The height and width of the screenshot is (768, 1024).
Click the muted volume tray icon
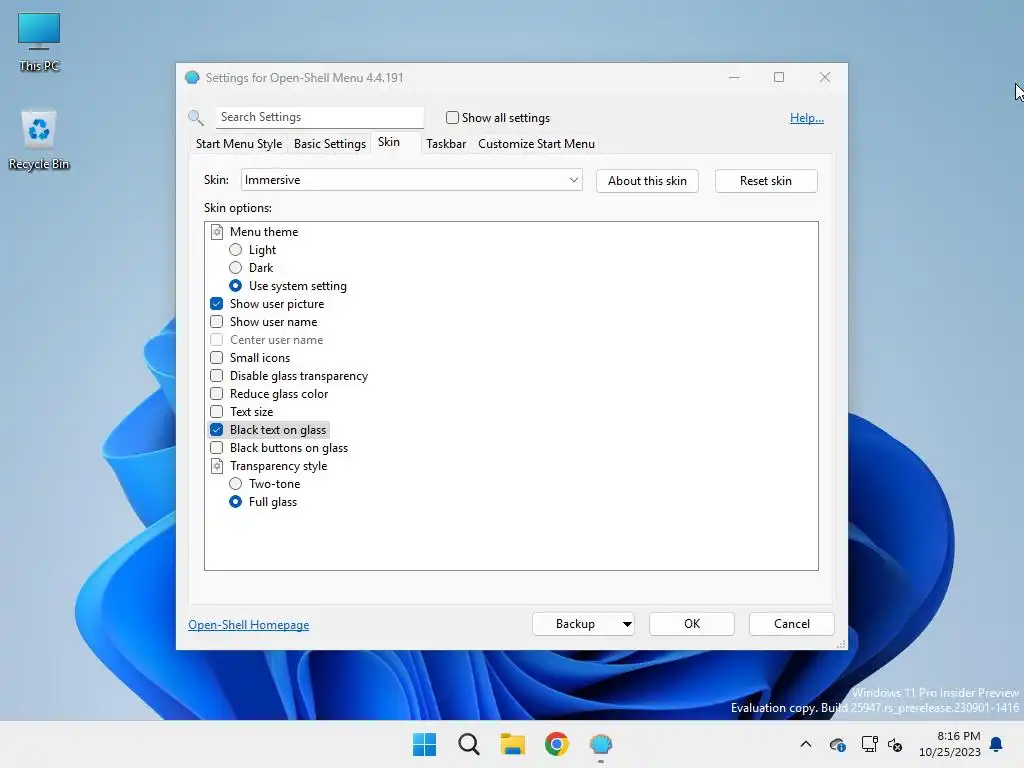(895, 744)
